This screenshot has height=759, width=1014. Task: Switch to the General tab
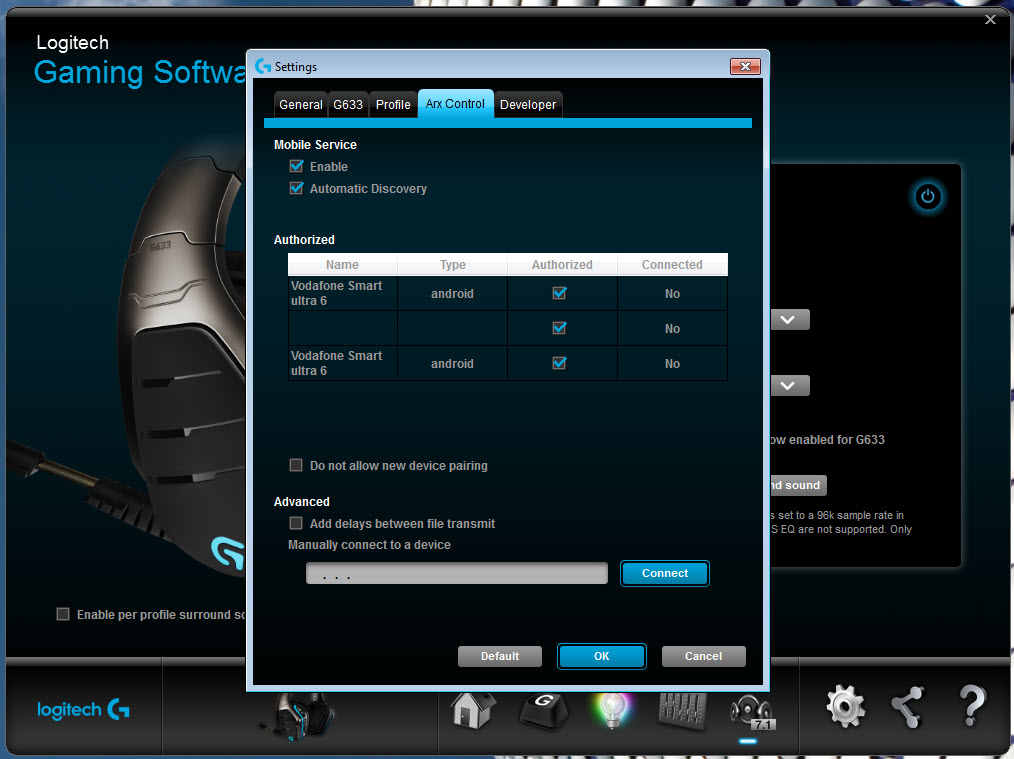(301, 105)
